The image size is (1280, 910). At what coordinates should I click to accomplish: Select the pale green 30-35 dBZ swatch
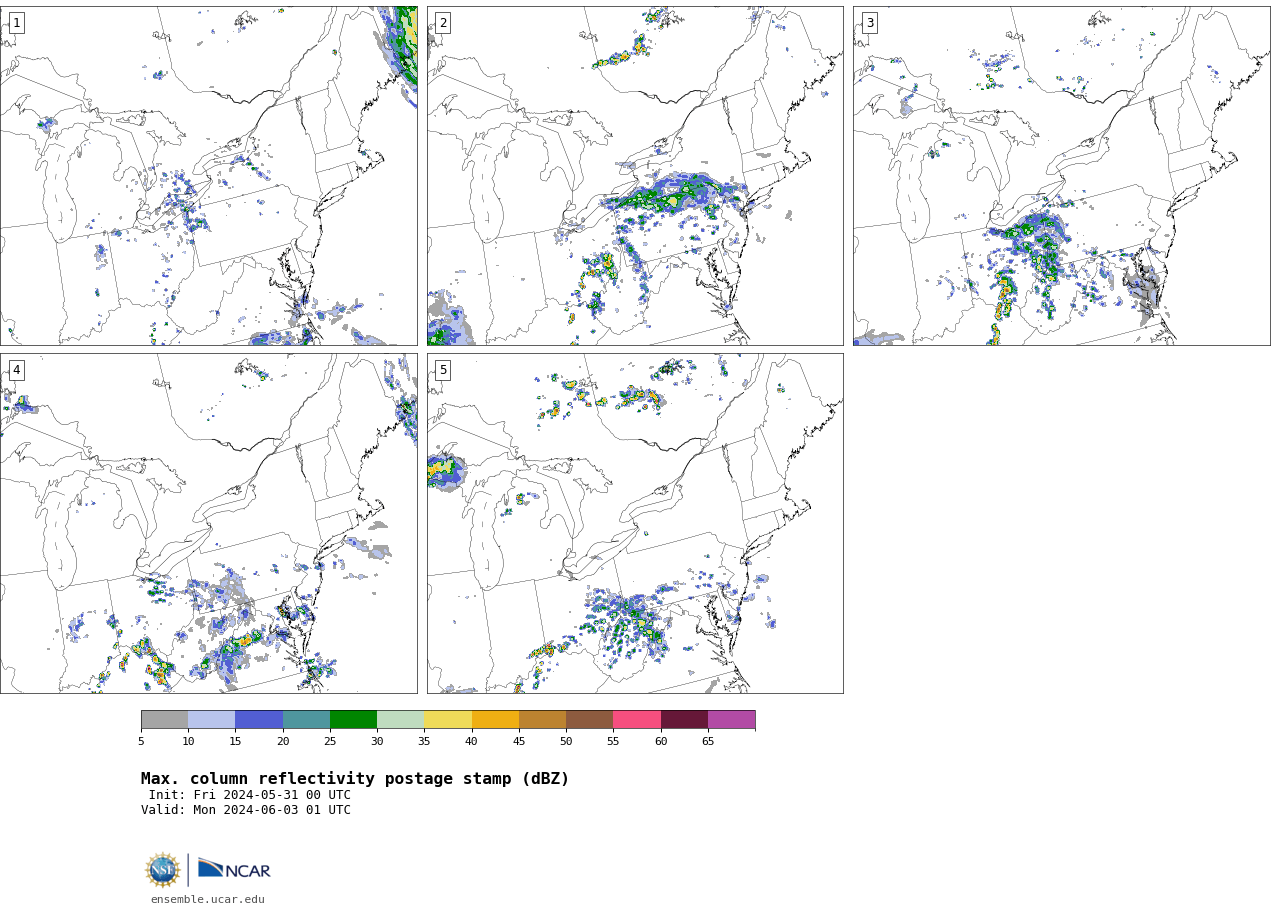(x=400, y=720)
